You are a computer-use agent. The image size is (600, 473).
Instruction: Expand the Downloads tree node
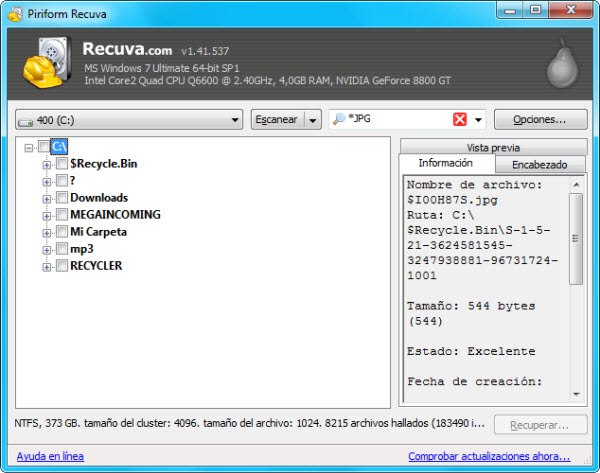[47, 199]
